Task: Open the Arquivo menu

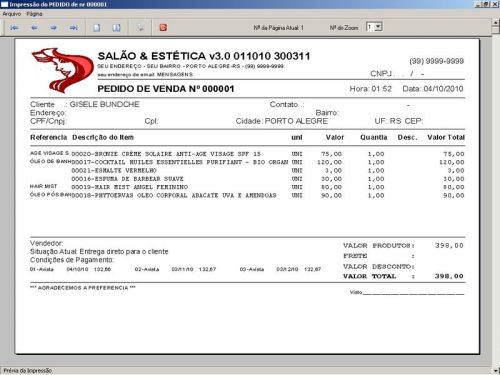Action: [x=12, y=14]
